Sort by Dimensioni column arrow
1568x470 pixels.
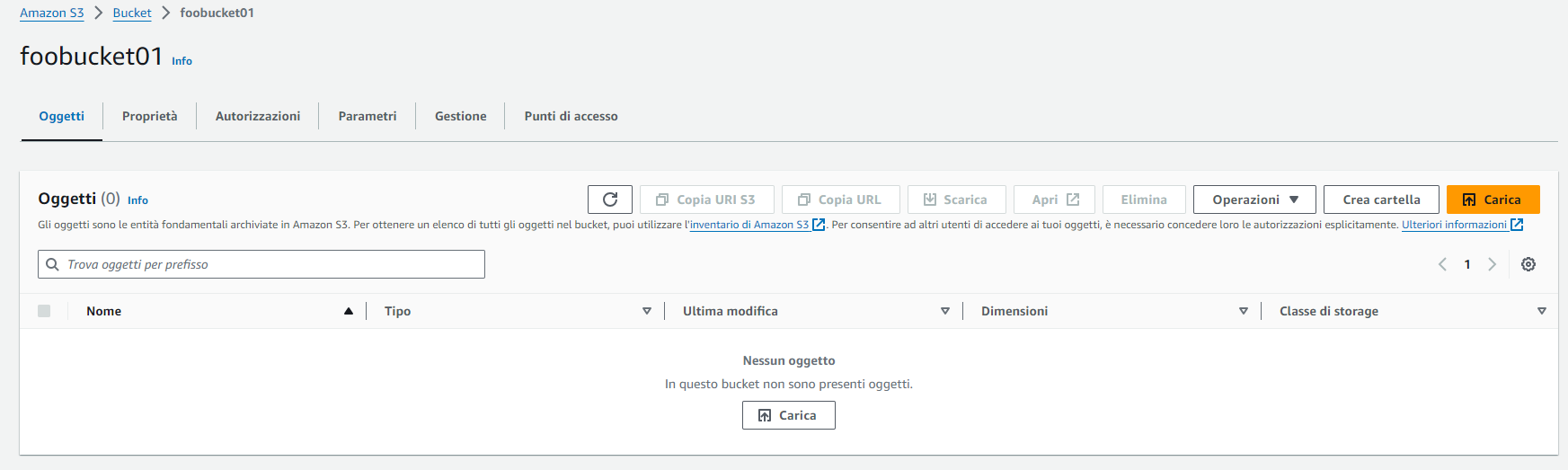click(1244, 311)
